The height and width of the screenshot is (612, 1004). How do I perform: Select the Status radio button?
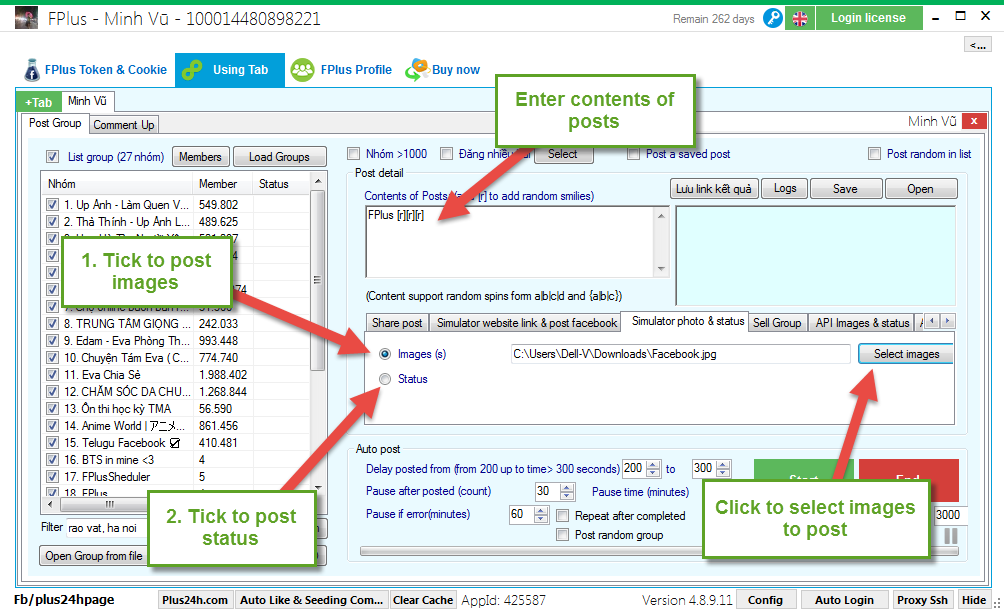tap(385, 379)
